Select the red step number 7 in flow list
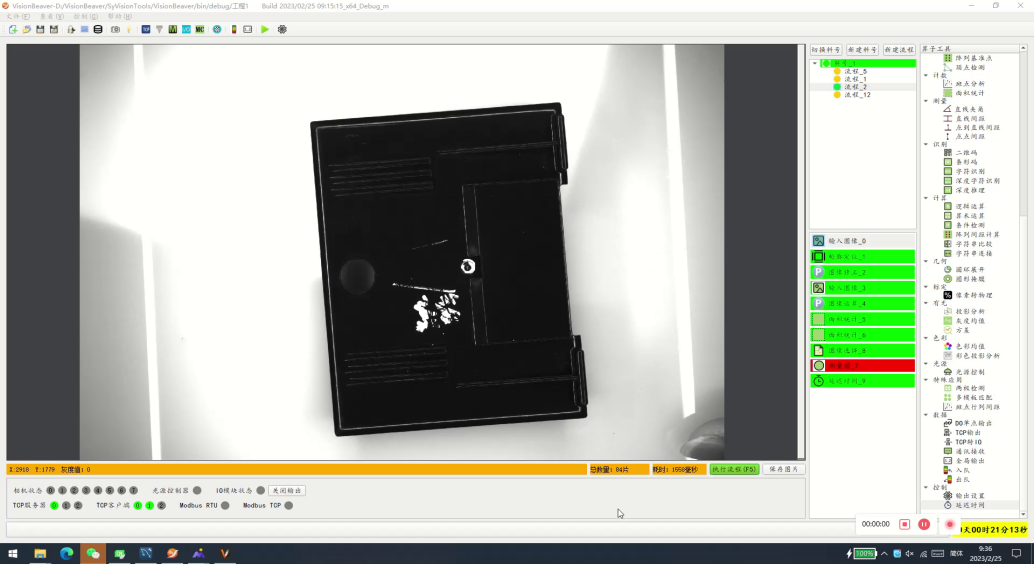Image resolution: width=1034 pixels, height=564 pixels. click(862, 366)
